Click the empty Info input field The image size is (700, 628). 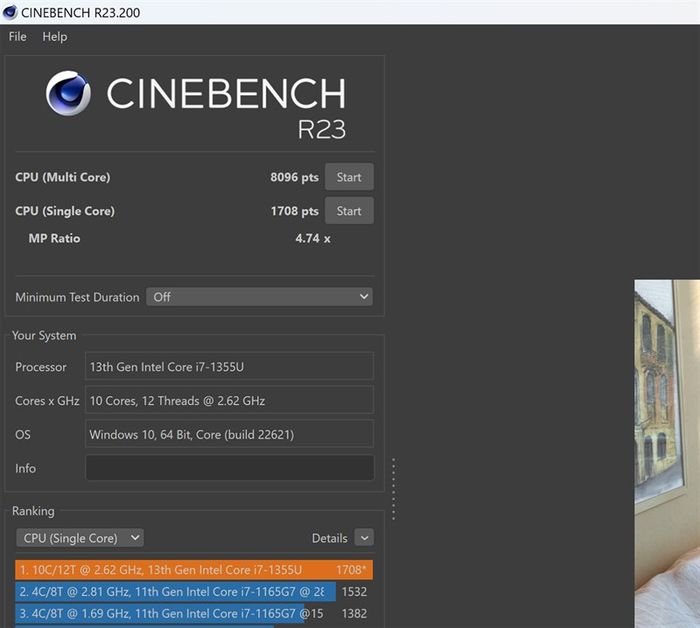point(229,468)
